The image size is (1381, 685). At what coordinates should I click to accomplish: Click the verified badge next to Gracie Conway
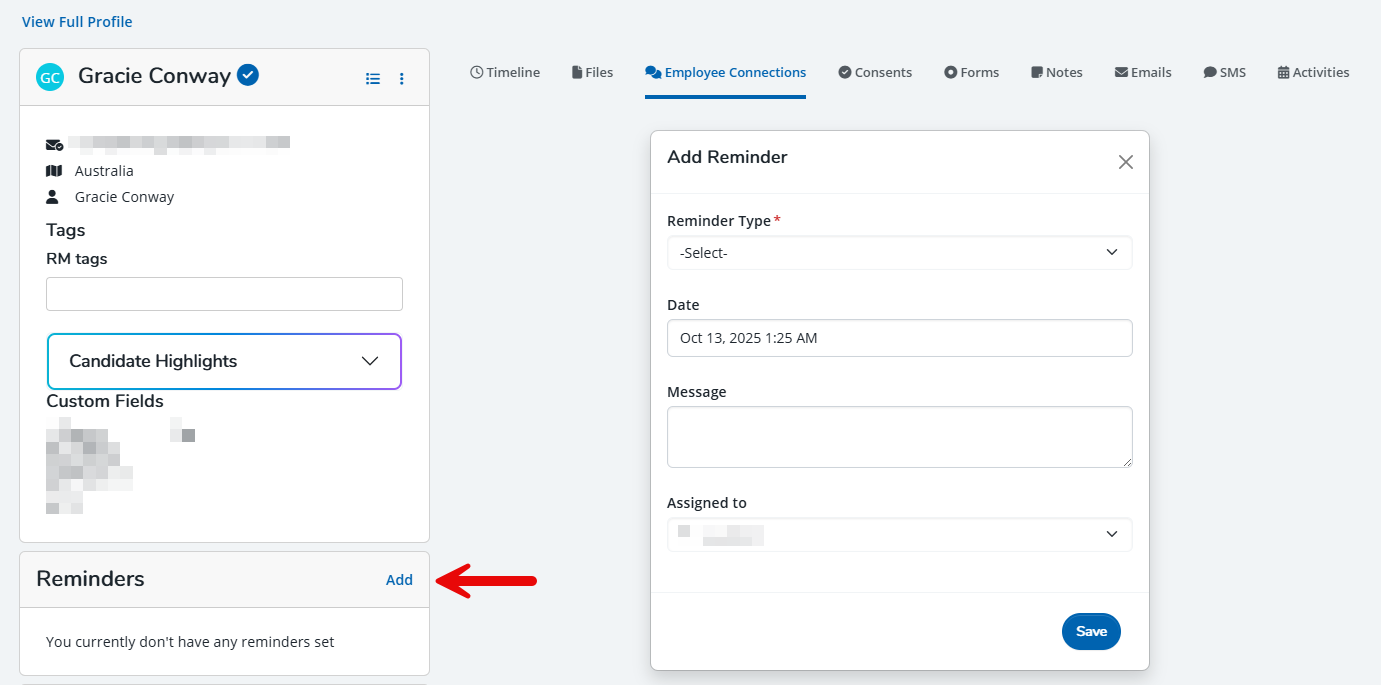[248, 75]
